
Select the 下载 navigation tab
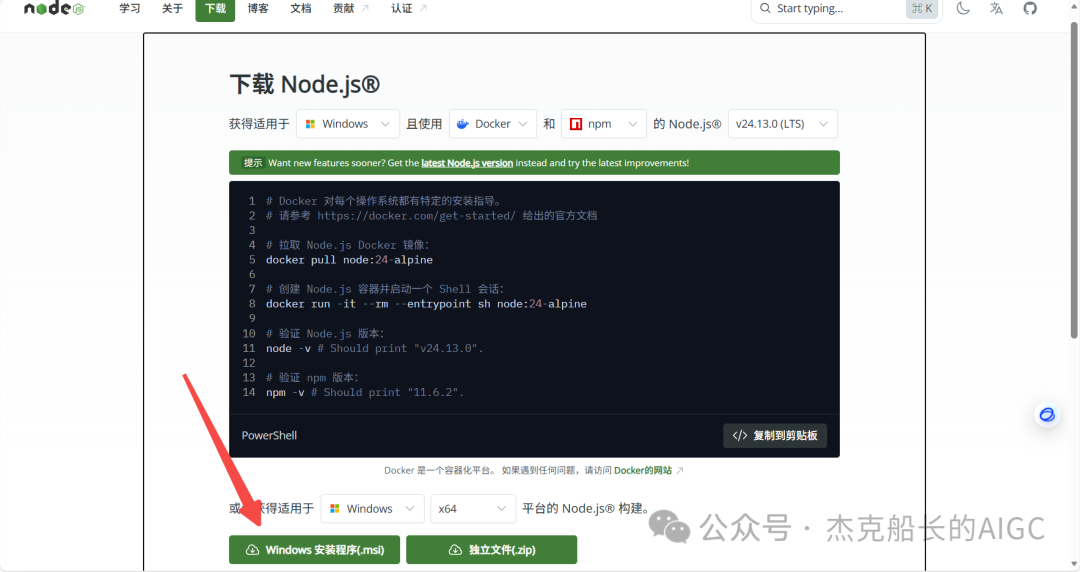pyautogui.click(x=215, y=10)
